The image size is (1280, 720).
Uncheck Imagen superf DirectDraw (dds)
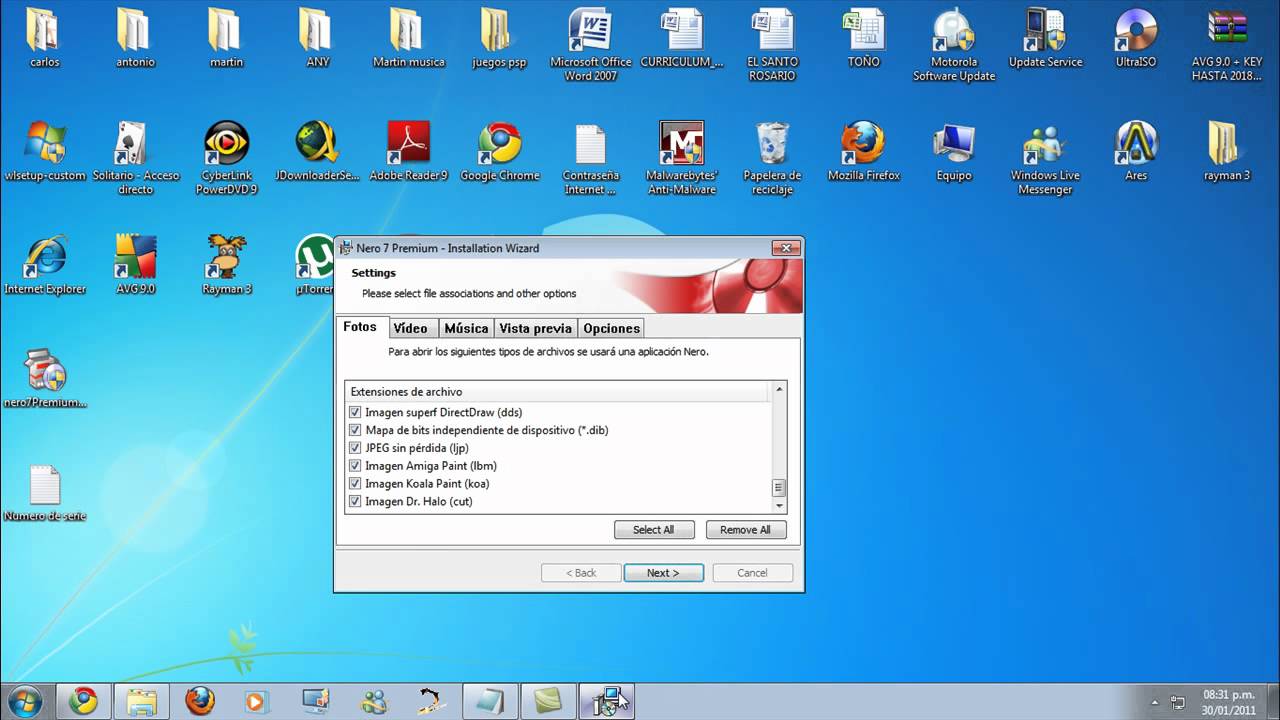[x=355, y=412]
